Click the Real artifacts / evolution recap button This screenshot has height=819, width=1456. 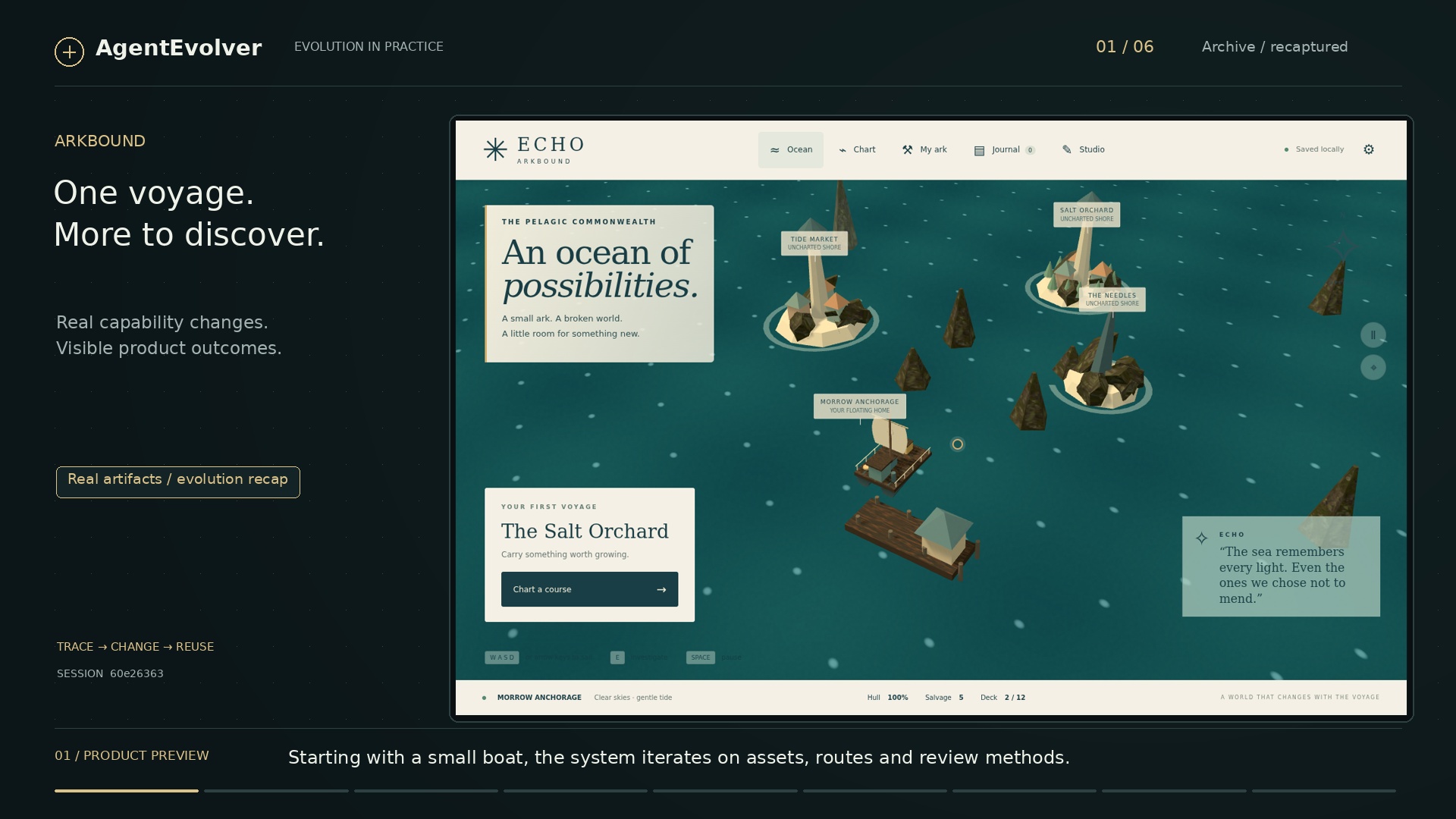pos(178,482)
